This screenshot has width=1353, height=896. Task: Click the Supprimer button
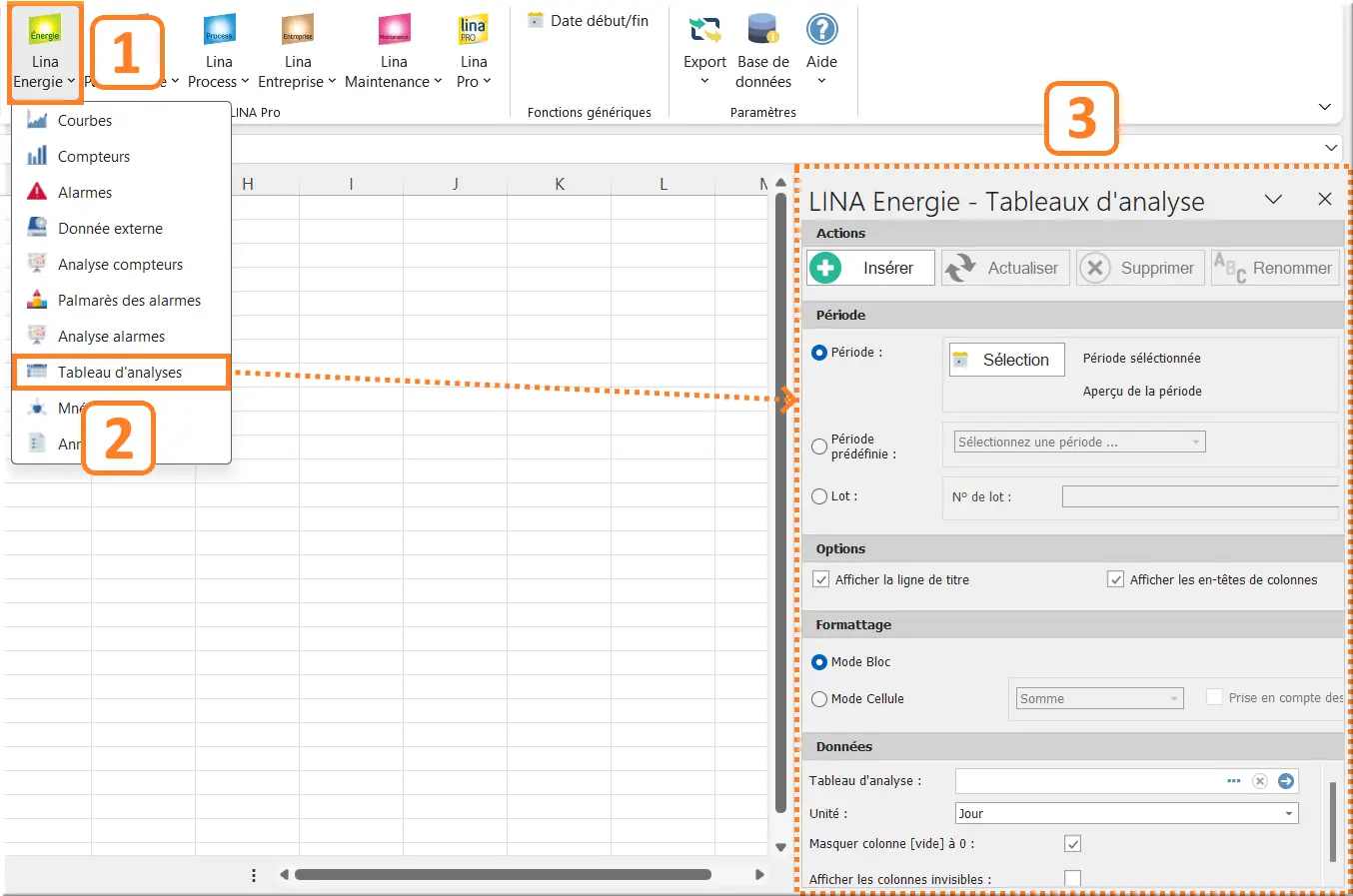click(x=1140, y=268)
